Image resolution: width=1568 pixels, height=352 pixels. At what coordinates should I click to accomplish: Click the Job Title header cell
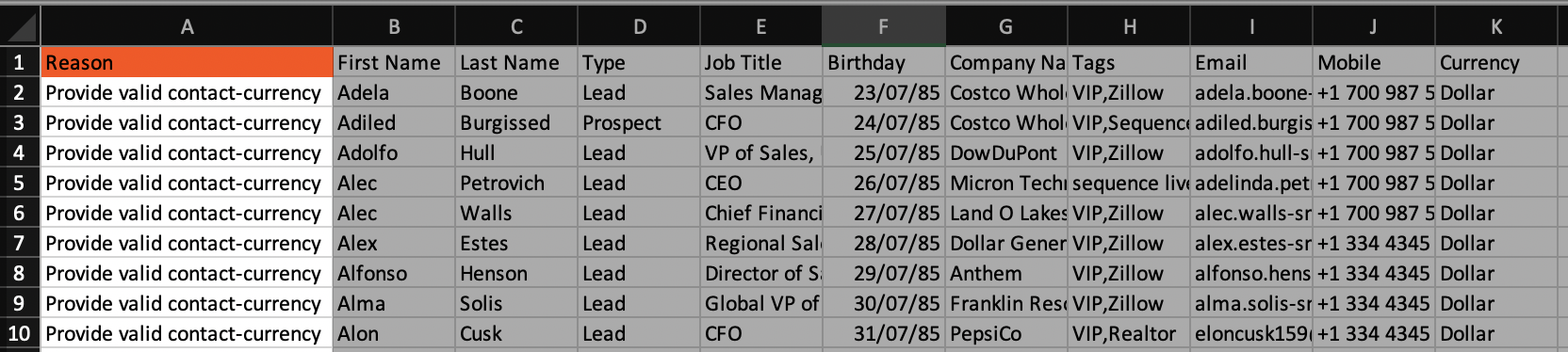click(x=761, y=62)
